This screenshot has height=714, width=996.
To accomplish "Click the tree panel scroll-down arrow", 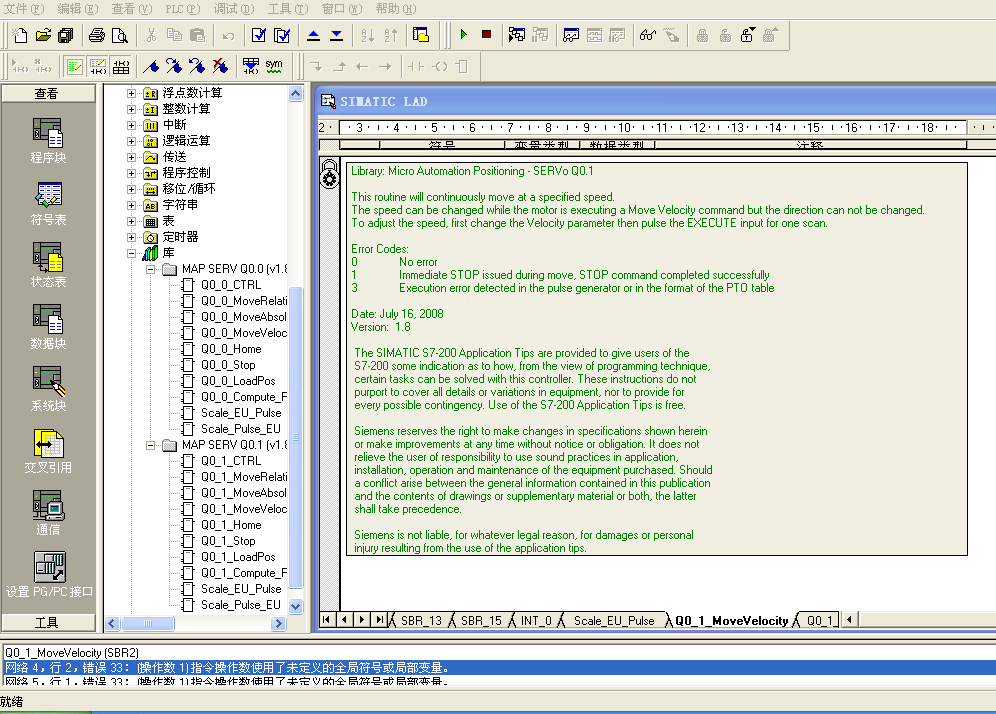I will click(295, 606).
